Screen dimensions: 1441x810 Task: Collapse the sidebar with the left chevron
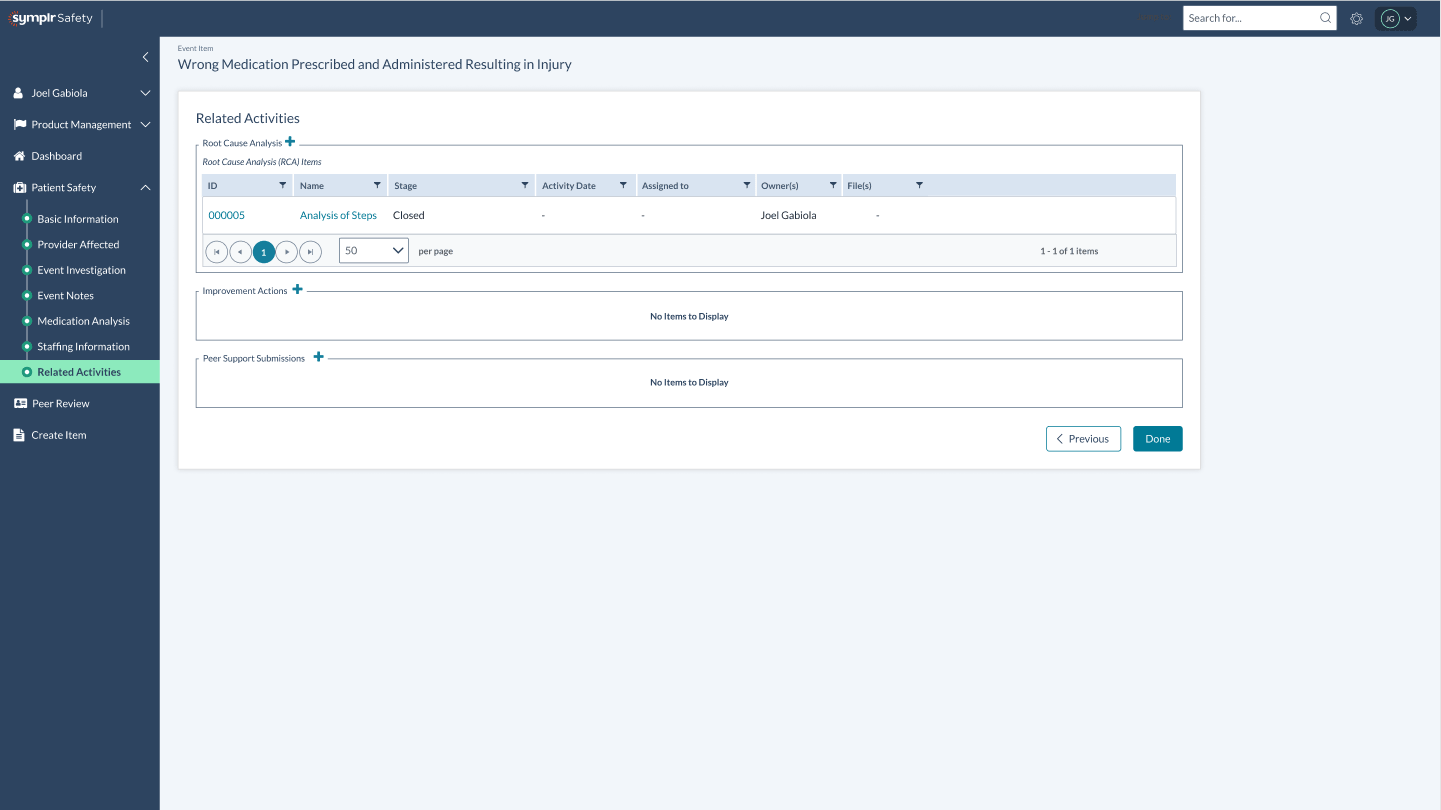(x=145, y=58)
